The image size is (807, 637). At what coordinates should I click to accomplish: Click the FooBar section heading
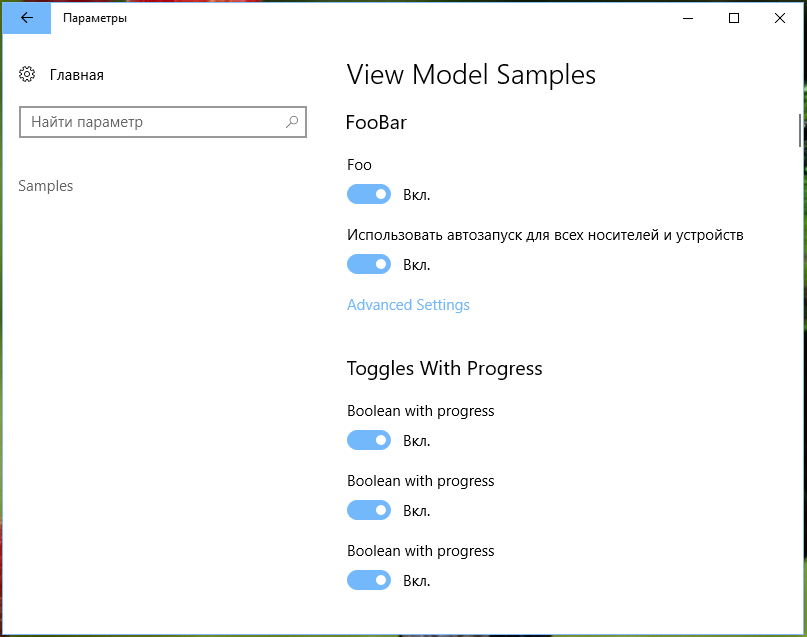click(376, 122)
